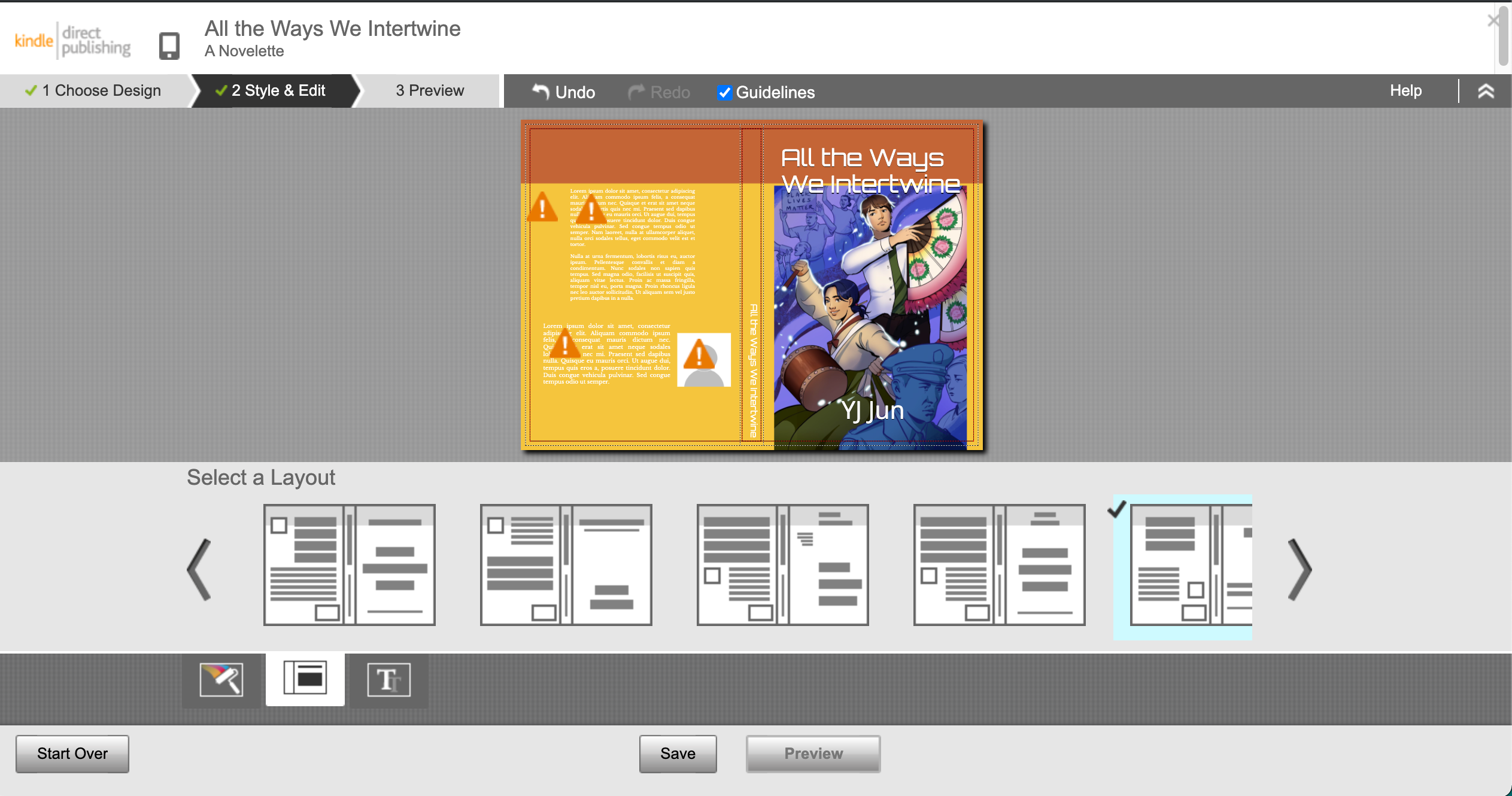The height and width of the screenshot is (796, 1512).
Task: Select the front cover illustration image
Action: coord(870,317)
